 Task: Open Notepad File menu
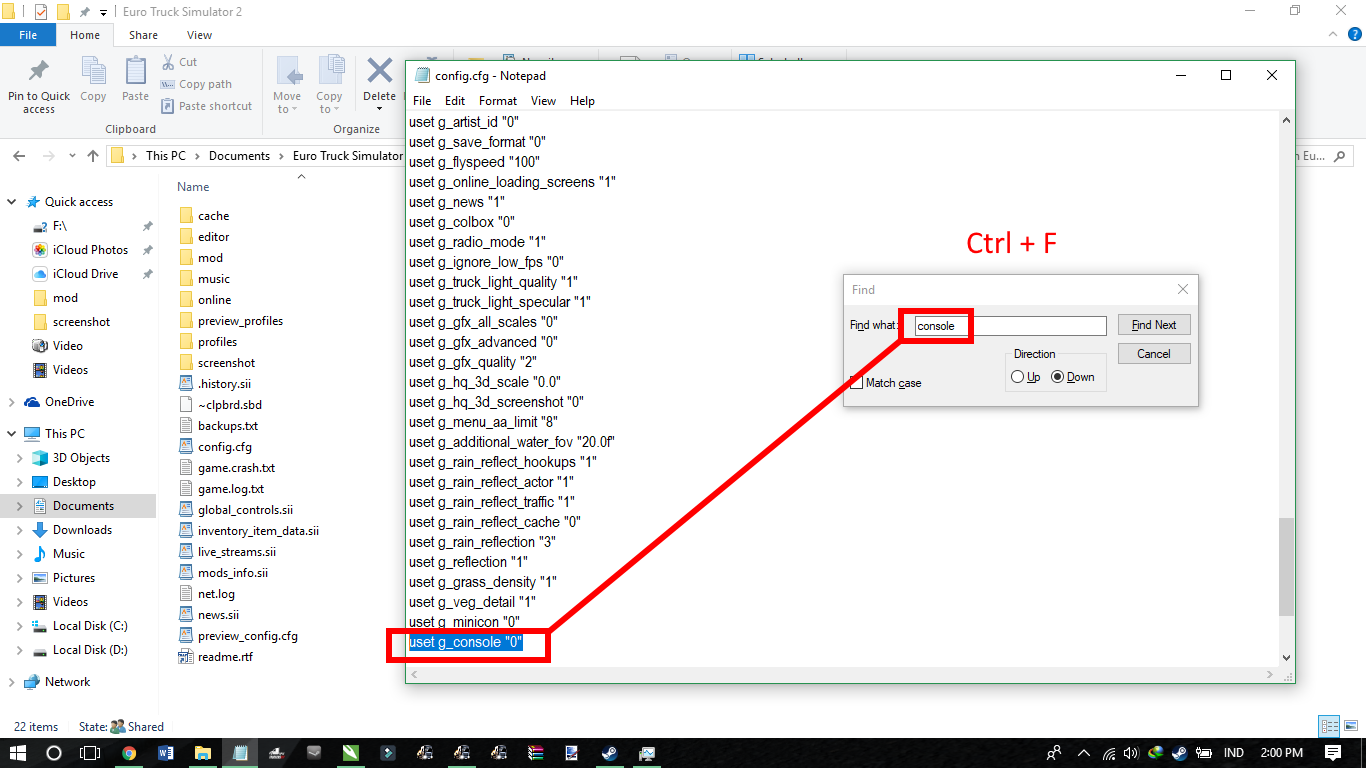point(422,101)
